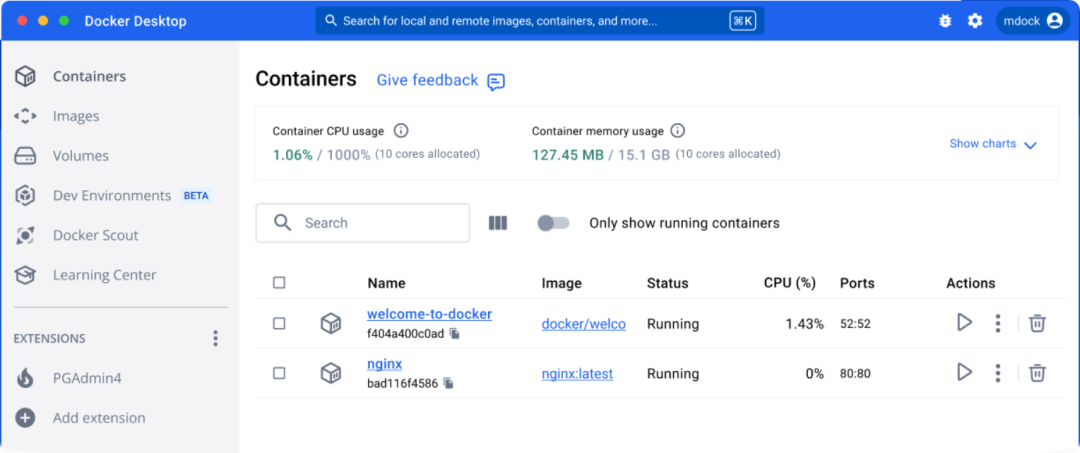Viewport: 1080px width, 453px height.
Task: Open the mdock account menu
Action: click(x=1032, y=21)
